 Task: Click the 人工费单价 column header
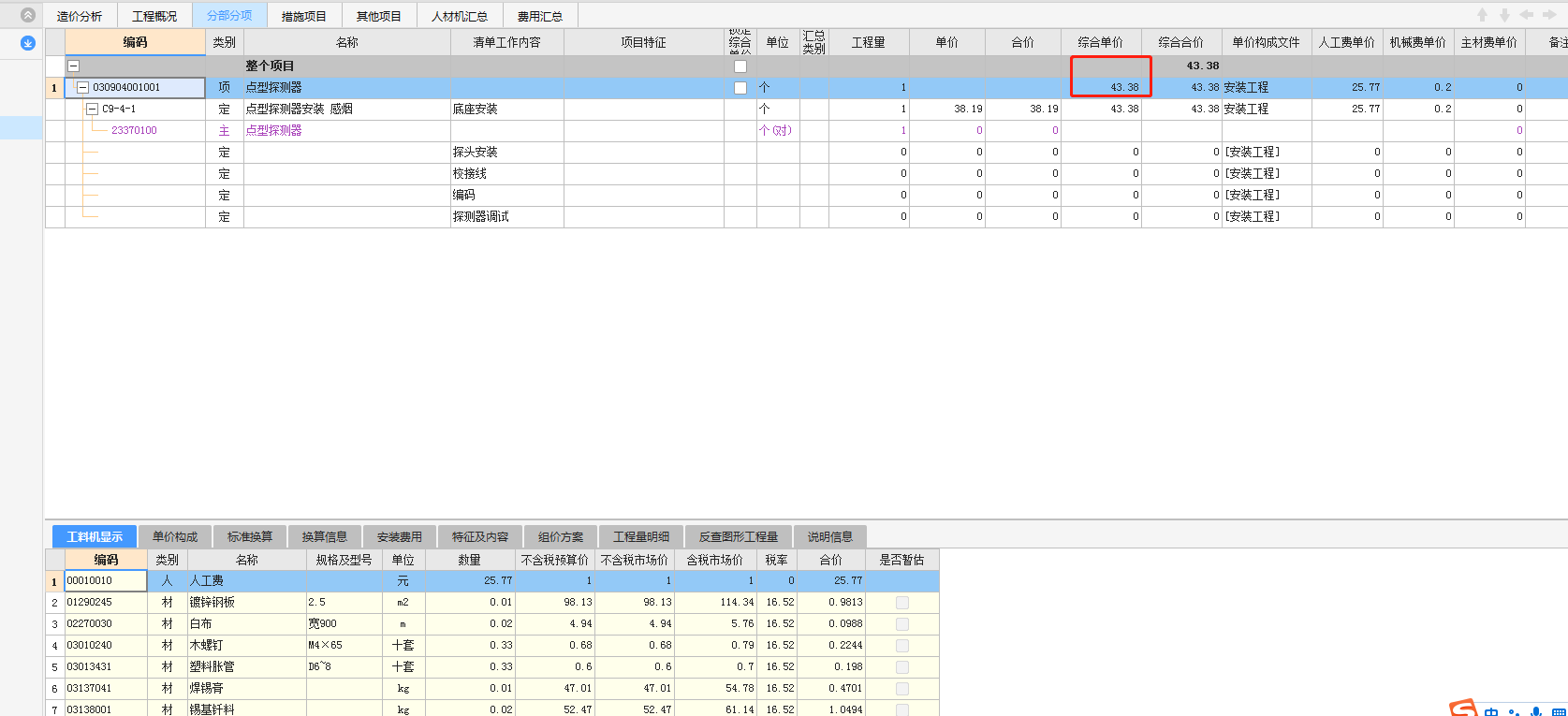coord(1347,42)
